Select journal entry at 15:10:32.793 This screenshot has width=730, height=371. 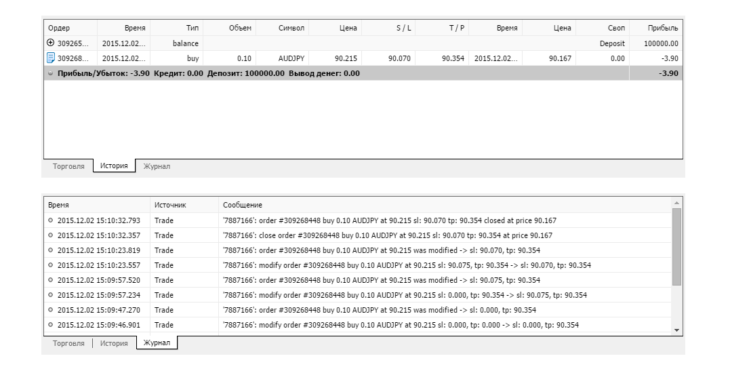pos(358,220)
